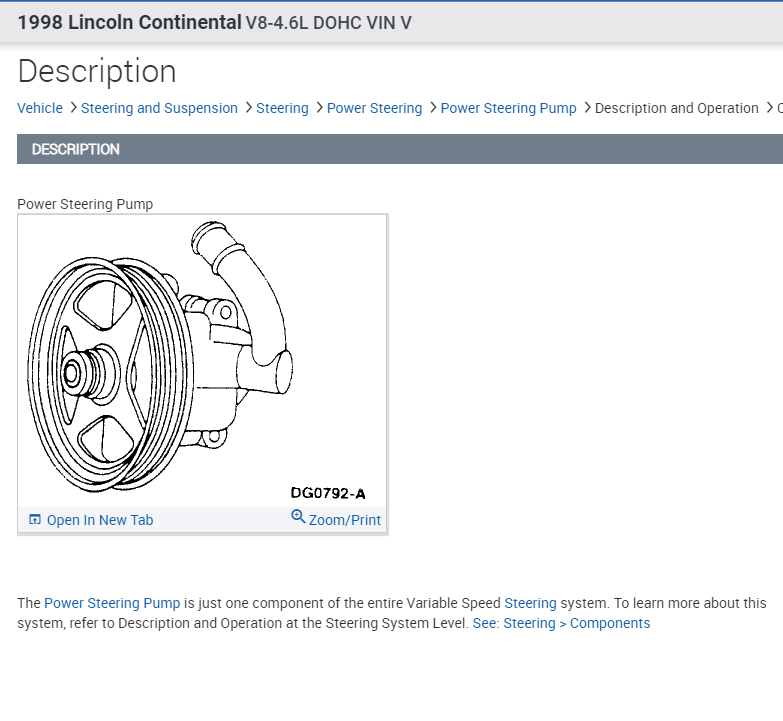
Task: Select the Steering breadcrumb link
Action: [x=282, y=108]
